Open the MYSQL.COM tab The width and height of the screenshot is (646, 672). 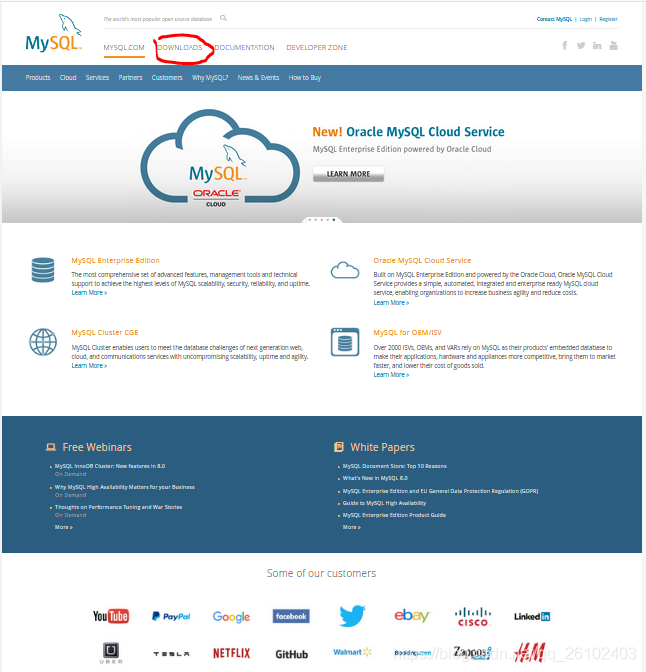tap(124, 48)
